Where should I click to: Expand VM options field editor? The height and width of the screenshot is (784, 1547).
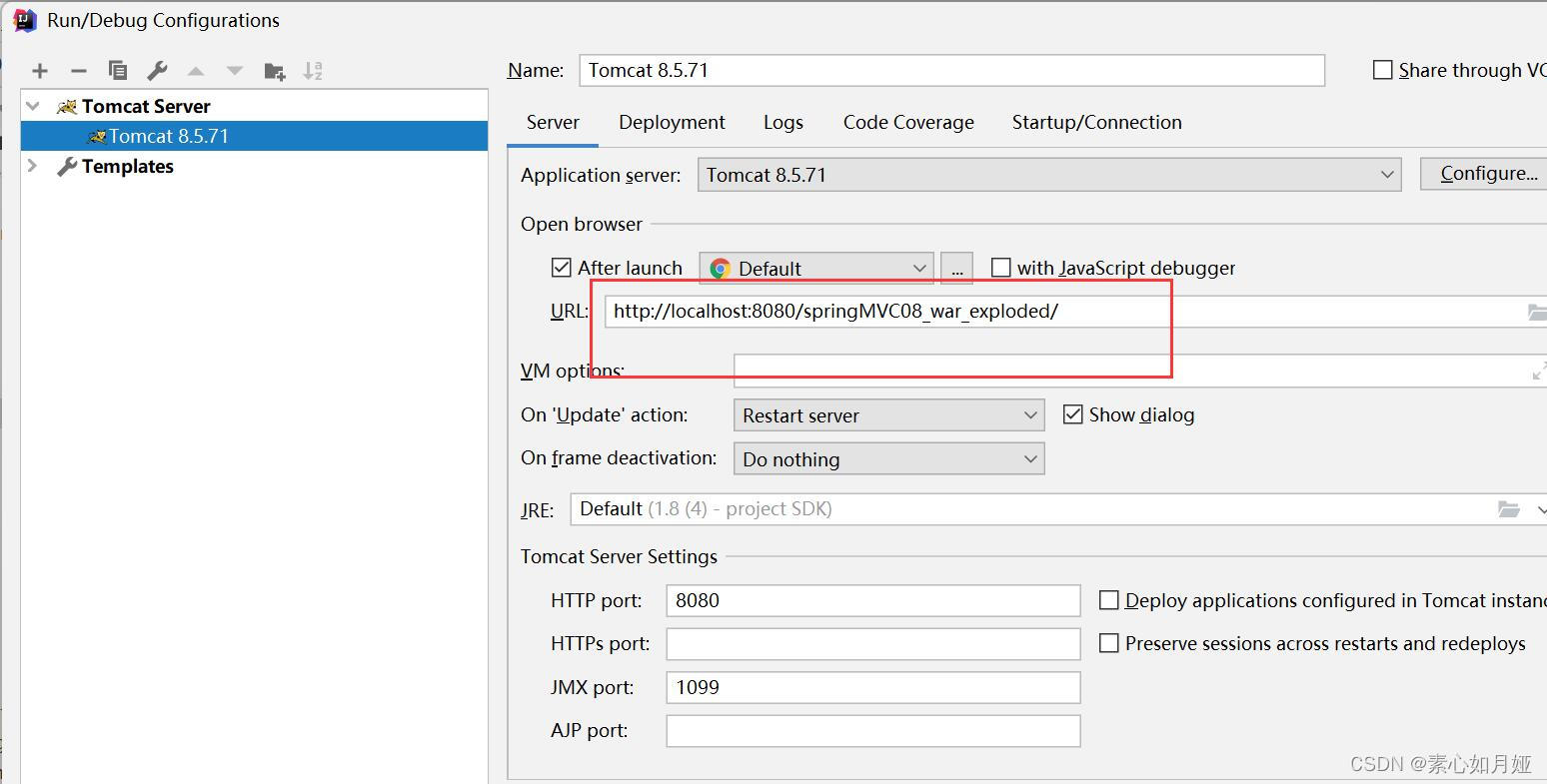click(x=1538, y=372)
